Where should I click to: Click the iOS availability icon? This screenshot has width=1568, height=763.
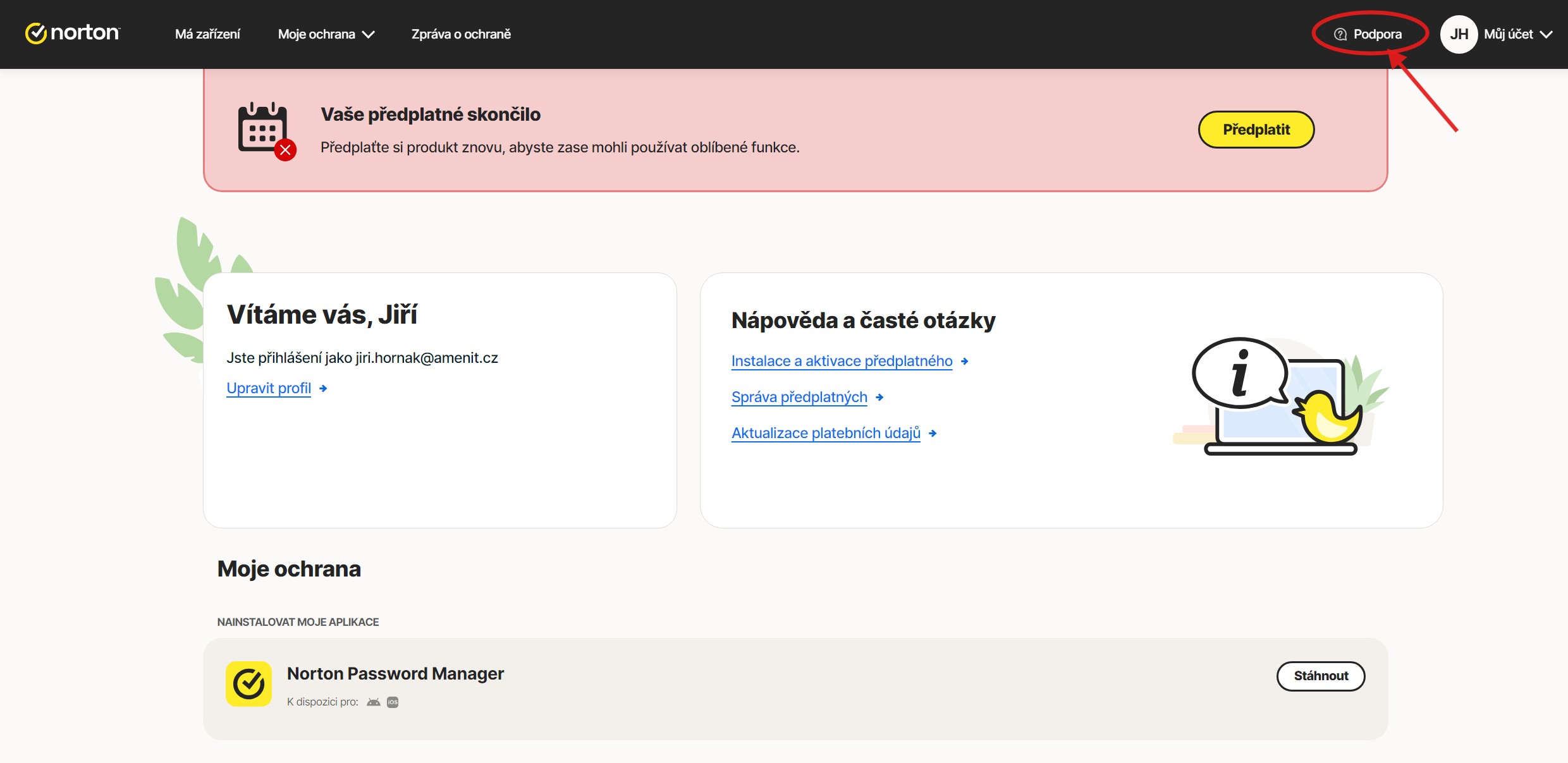pos(393,702)
